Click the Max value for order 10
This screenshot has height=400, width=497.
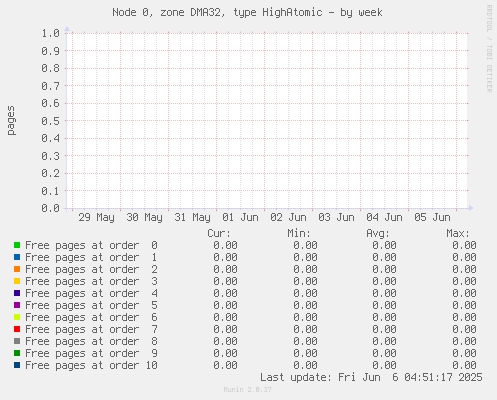(464, 366)
